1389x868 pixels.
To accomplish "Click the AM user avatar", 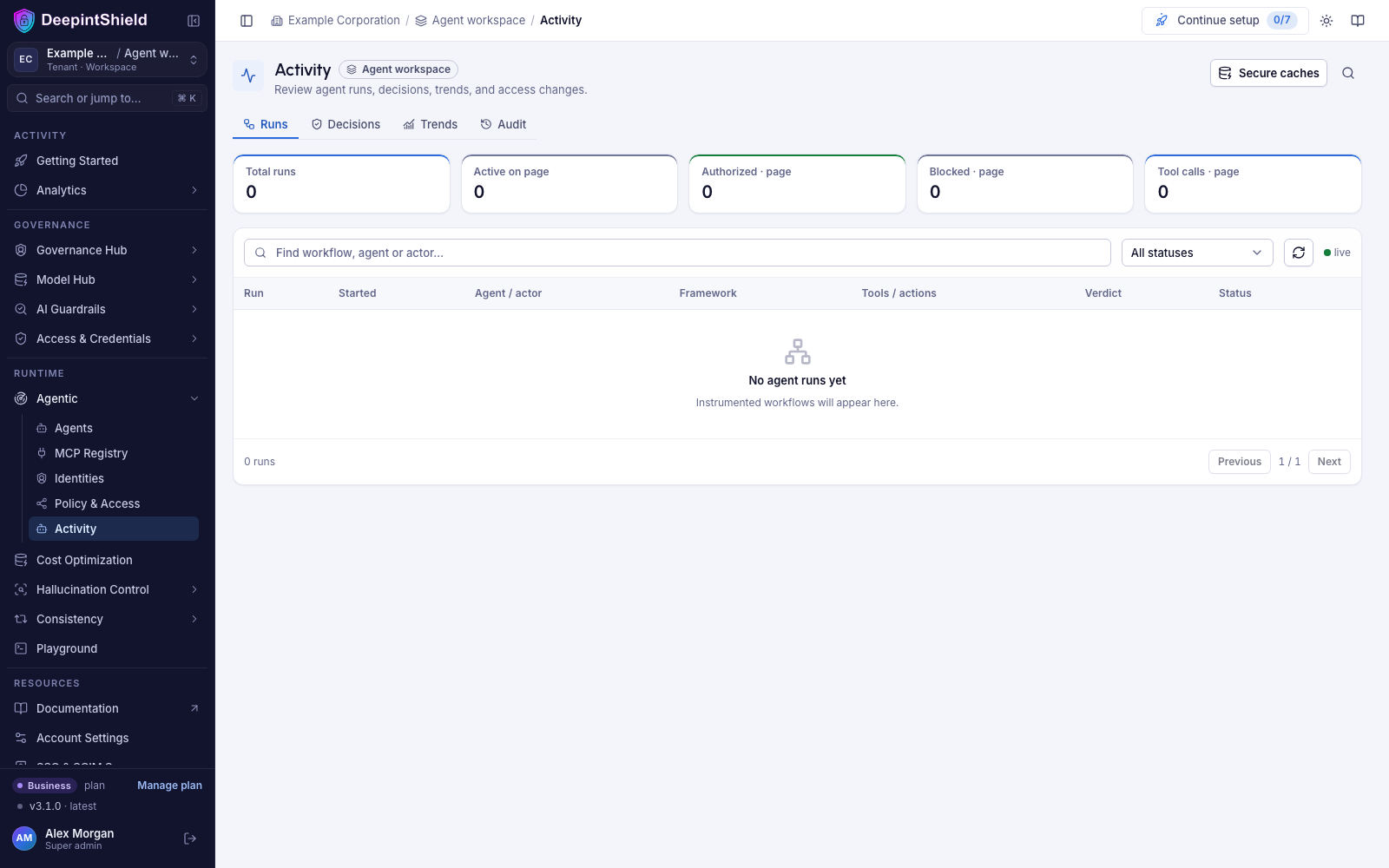I will [24, 838].
